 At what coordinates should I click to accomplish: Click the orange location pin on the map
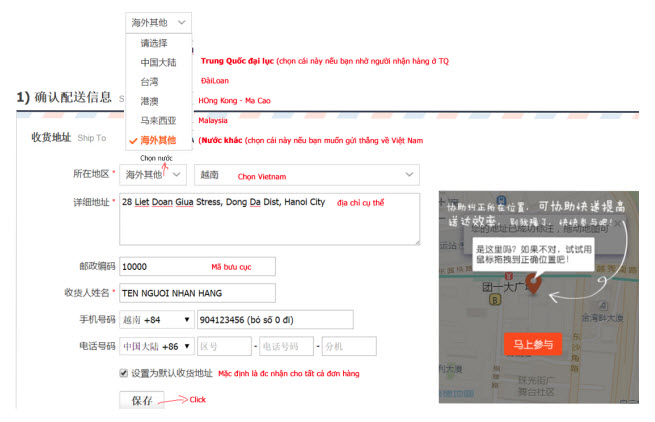[533, 284]
